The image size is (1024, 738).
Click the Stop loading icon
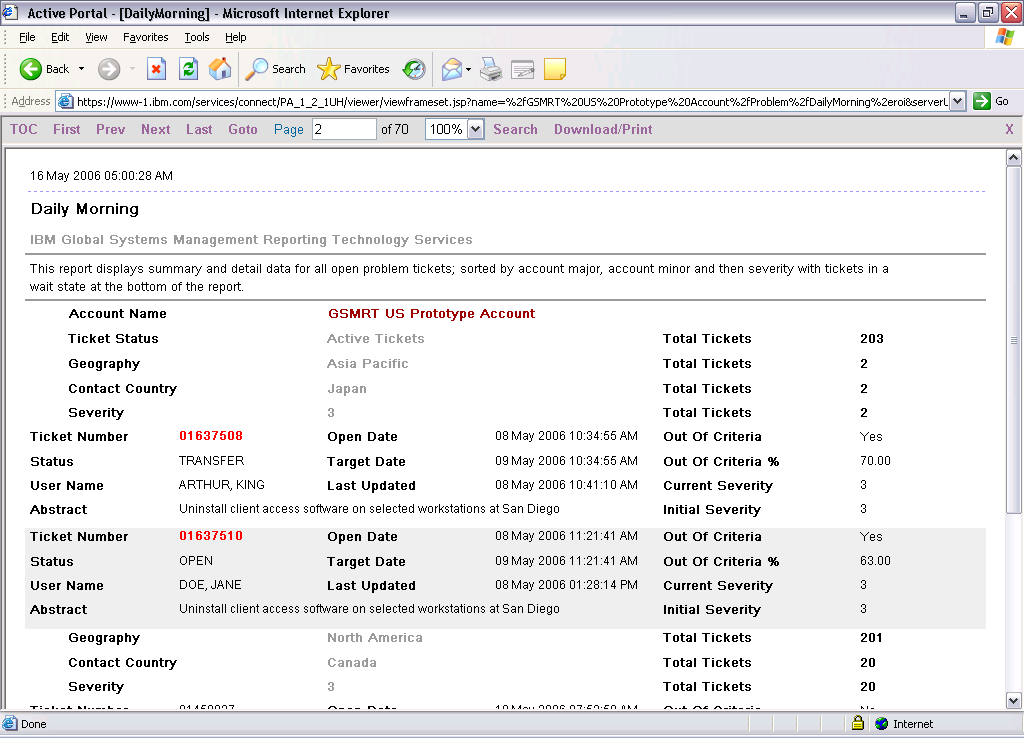tap(157, 69)
